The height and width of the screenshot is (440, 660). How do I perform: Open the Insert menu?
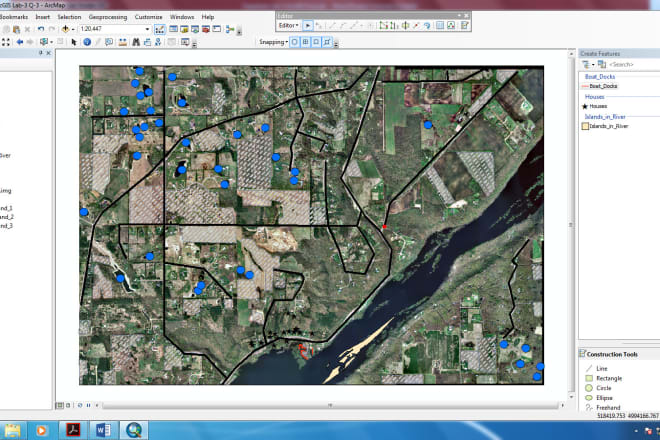43,17
